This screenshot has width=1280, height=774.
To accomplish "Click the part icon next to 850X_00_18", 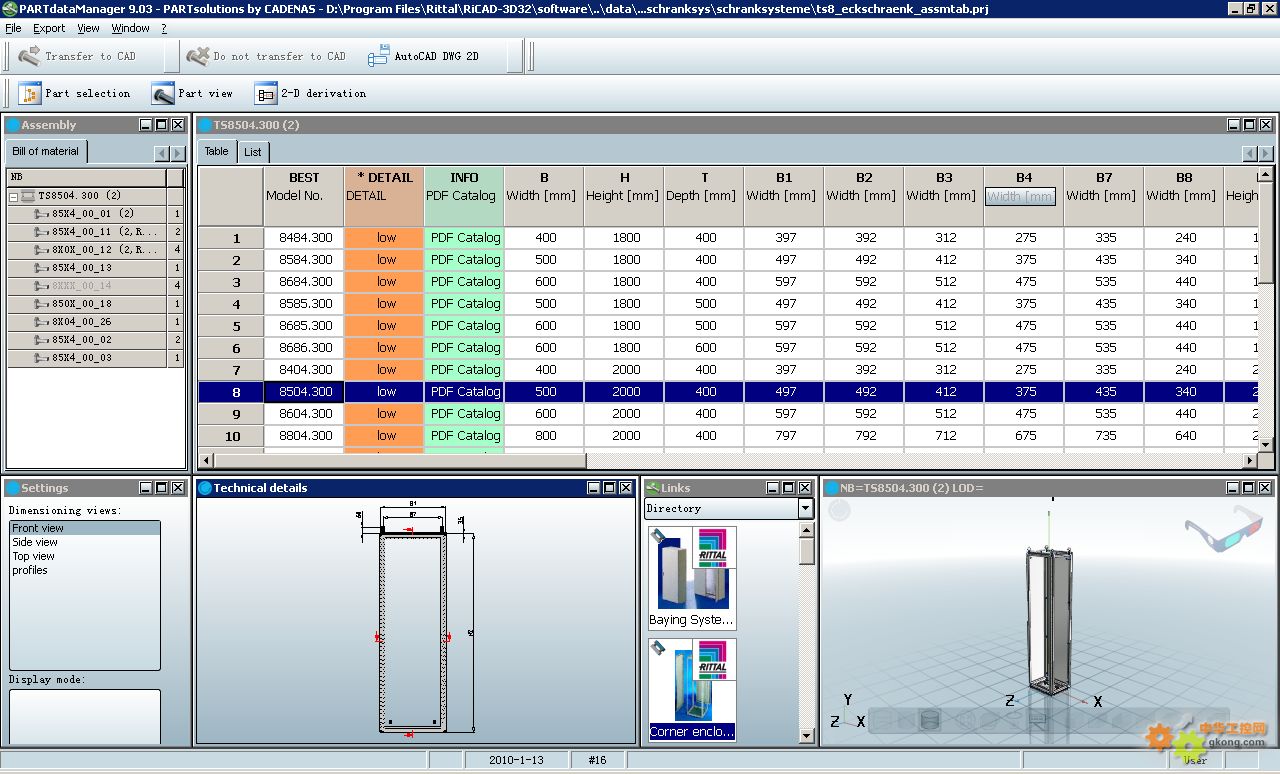I will [42, 304].
